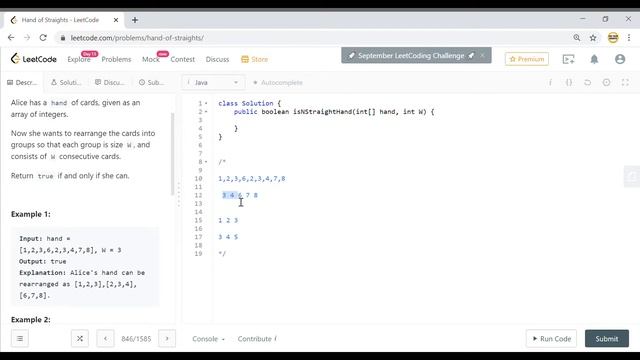Open the problem list hamburger icon
Screen dimensions: 640x360
tap(20, 338)
